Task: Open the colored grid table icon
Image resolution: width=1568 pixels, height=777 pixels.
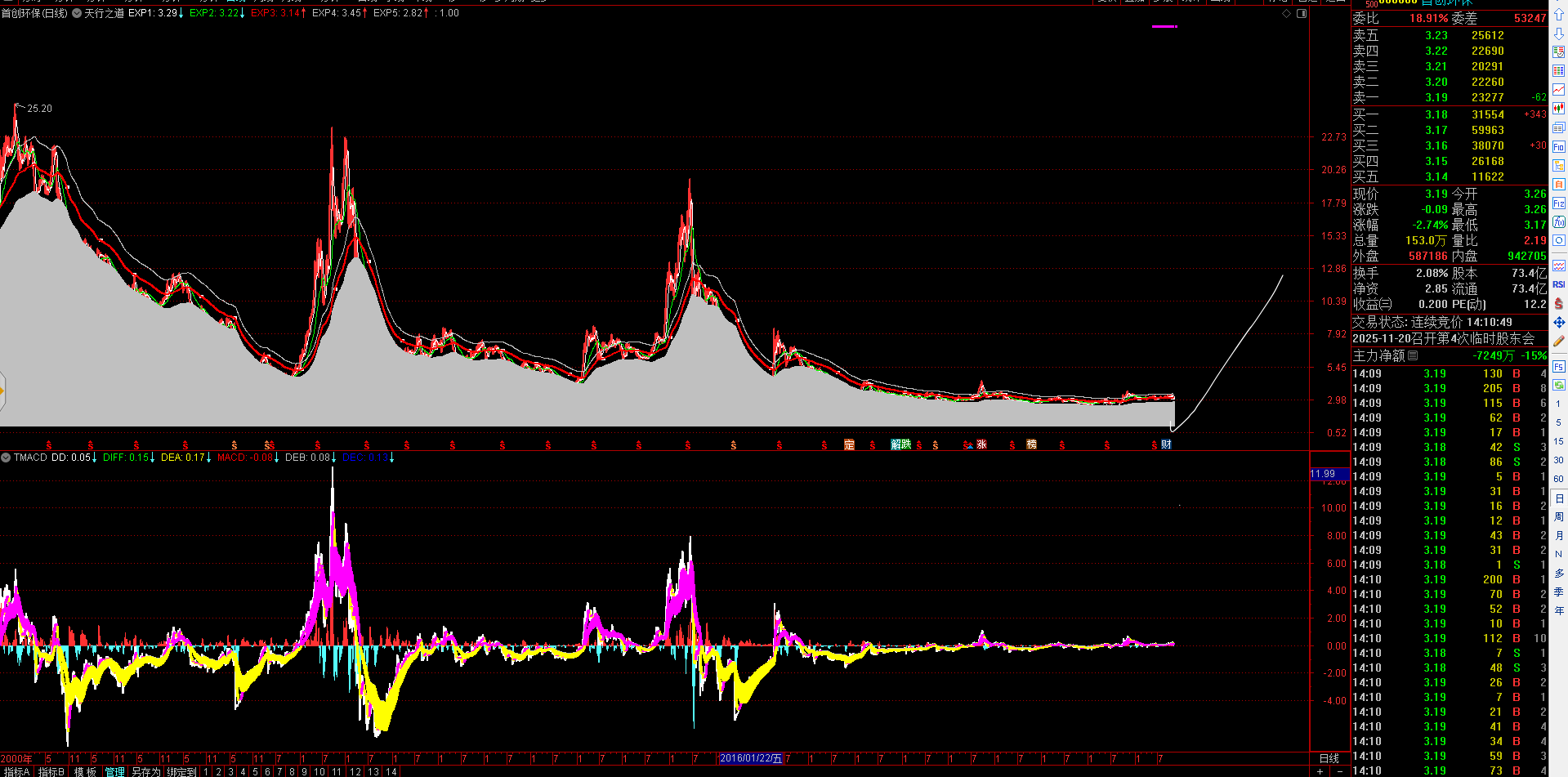Action: coord(1558,71)
